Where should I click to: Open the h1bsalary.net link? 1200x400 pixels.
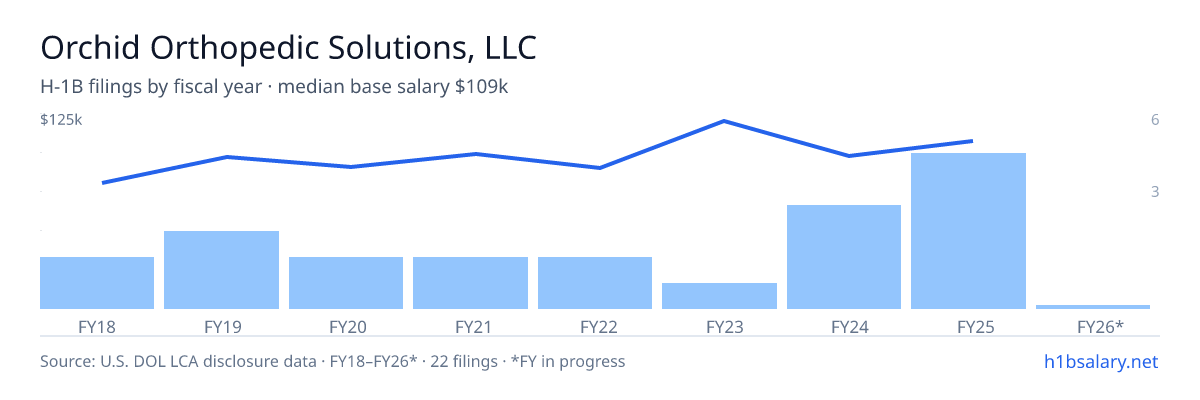[x=1100, y=361]
